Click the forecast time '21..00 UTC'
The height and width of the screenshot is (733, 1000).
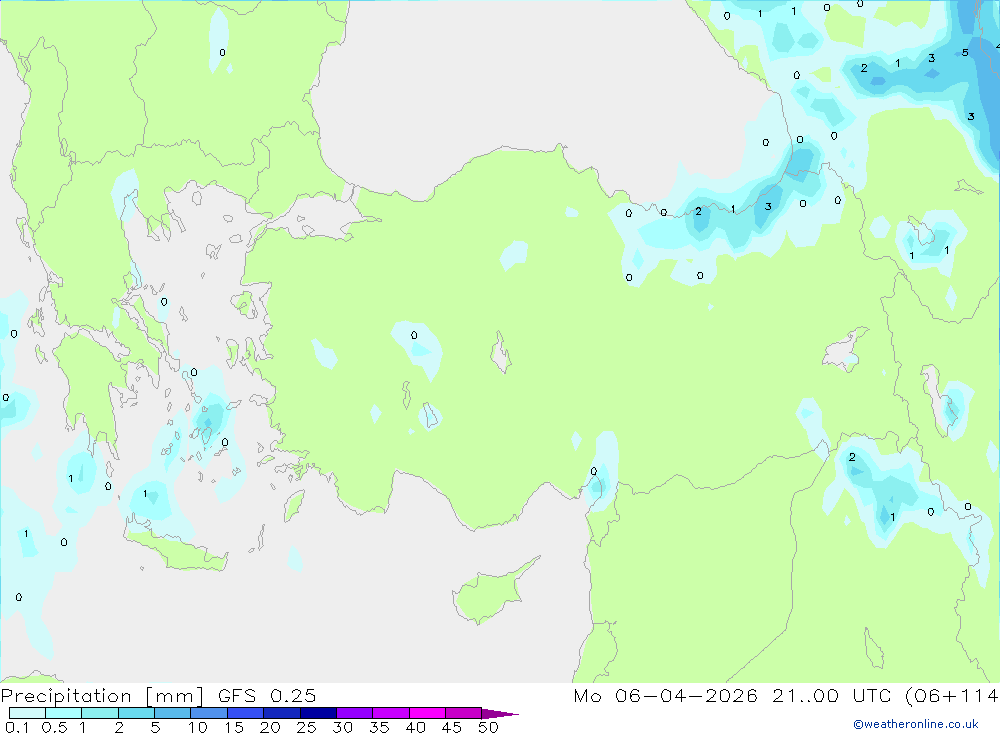[831, 695]
